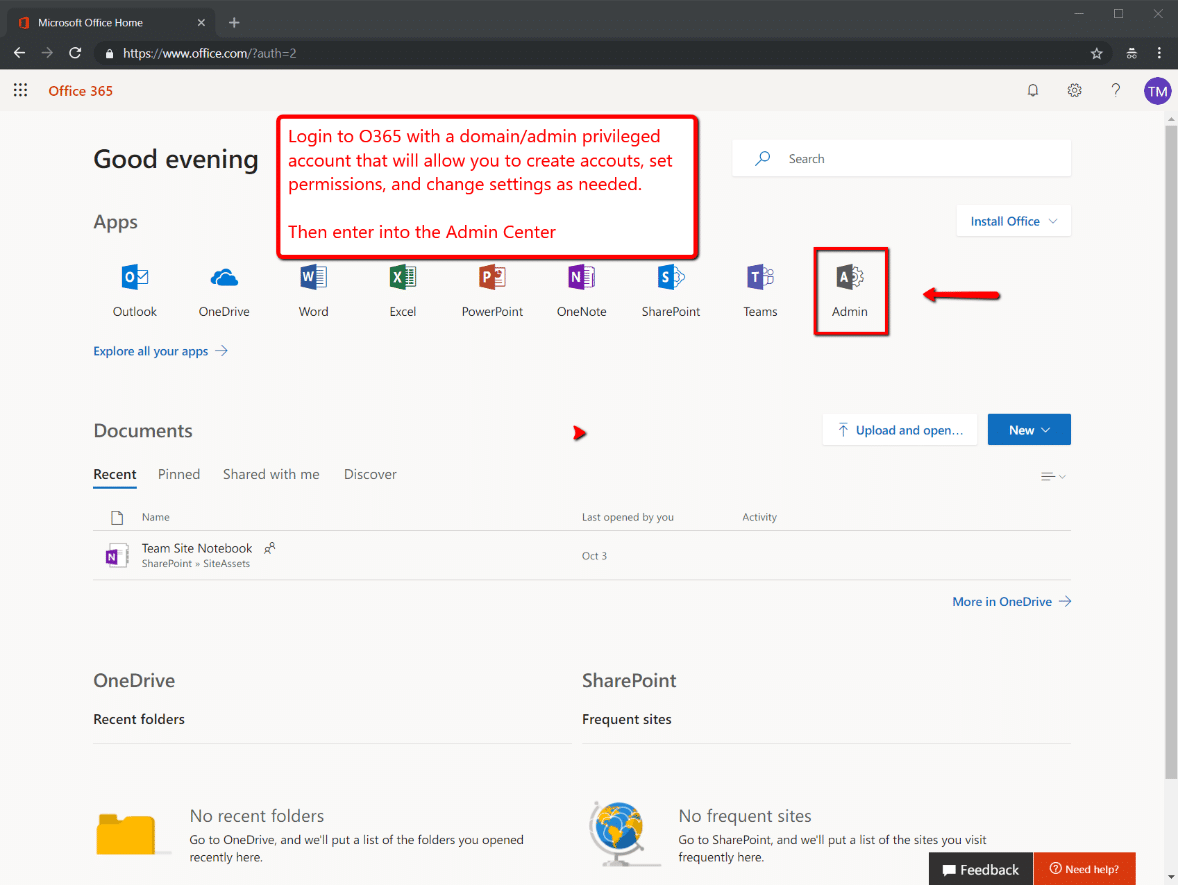The height and width of the screenshot is (885, 1178).
Task: Click the file type column icon header
Action: coord(116,517)
